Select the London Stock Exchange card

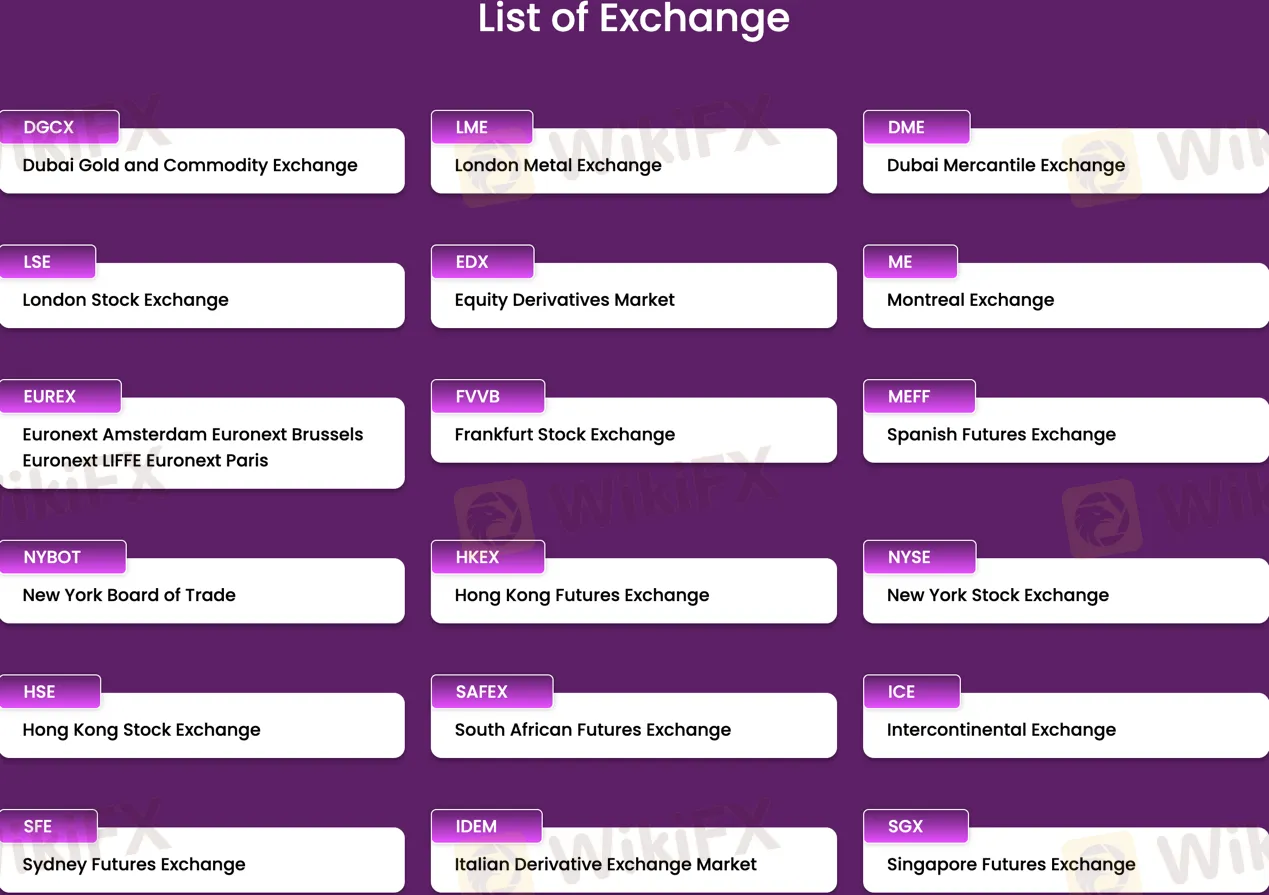point(200,300)
